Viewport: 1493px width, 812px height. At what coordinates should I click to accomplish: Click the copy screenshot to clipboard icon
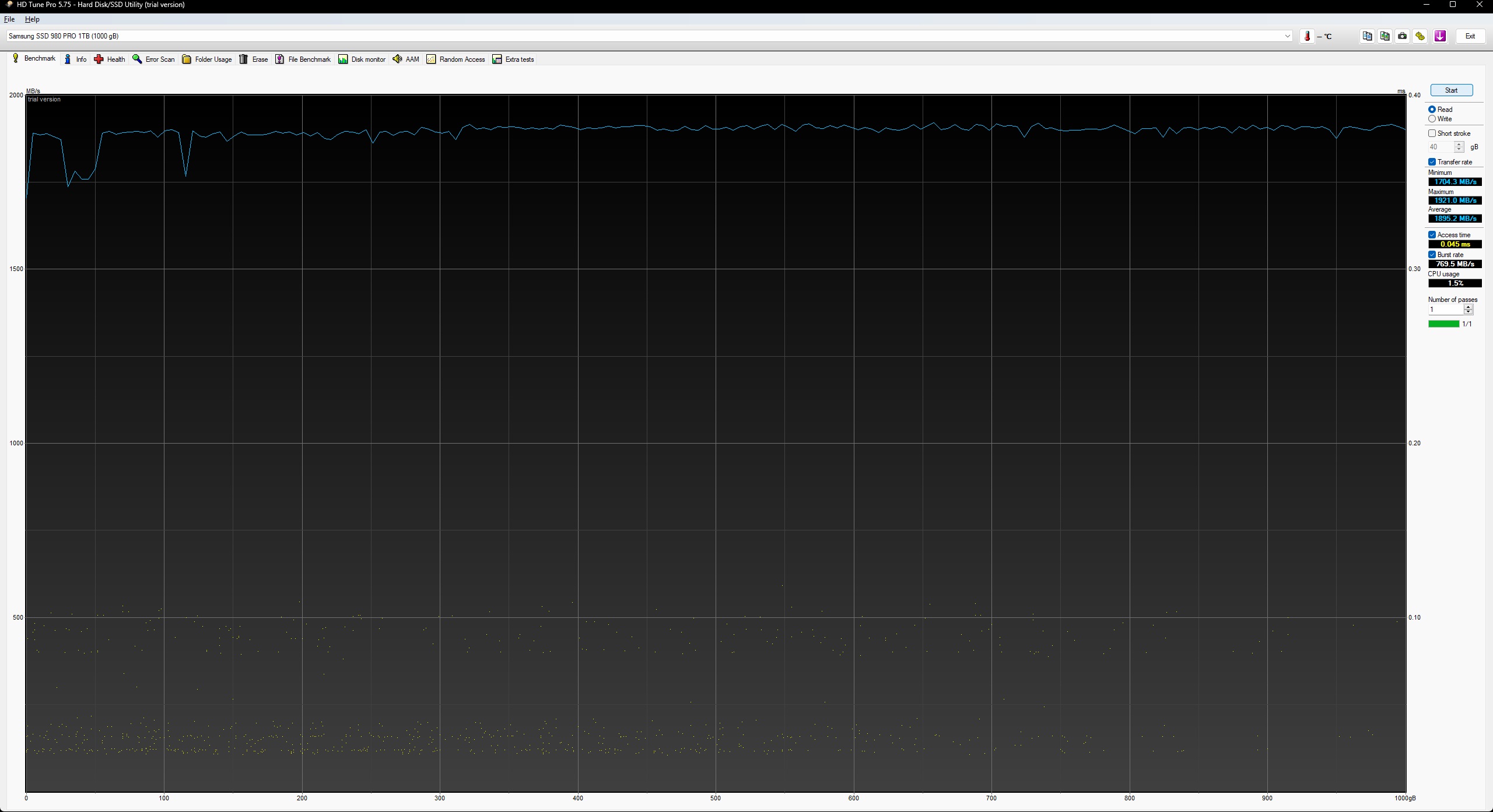point(1385,36)
